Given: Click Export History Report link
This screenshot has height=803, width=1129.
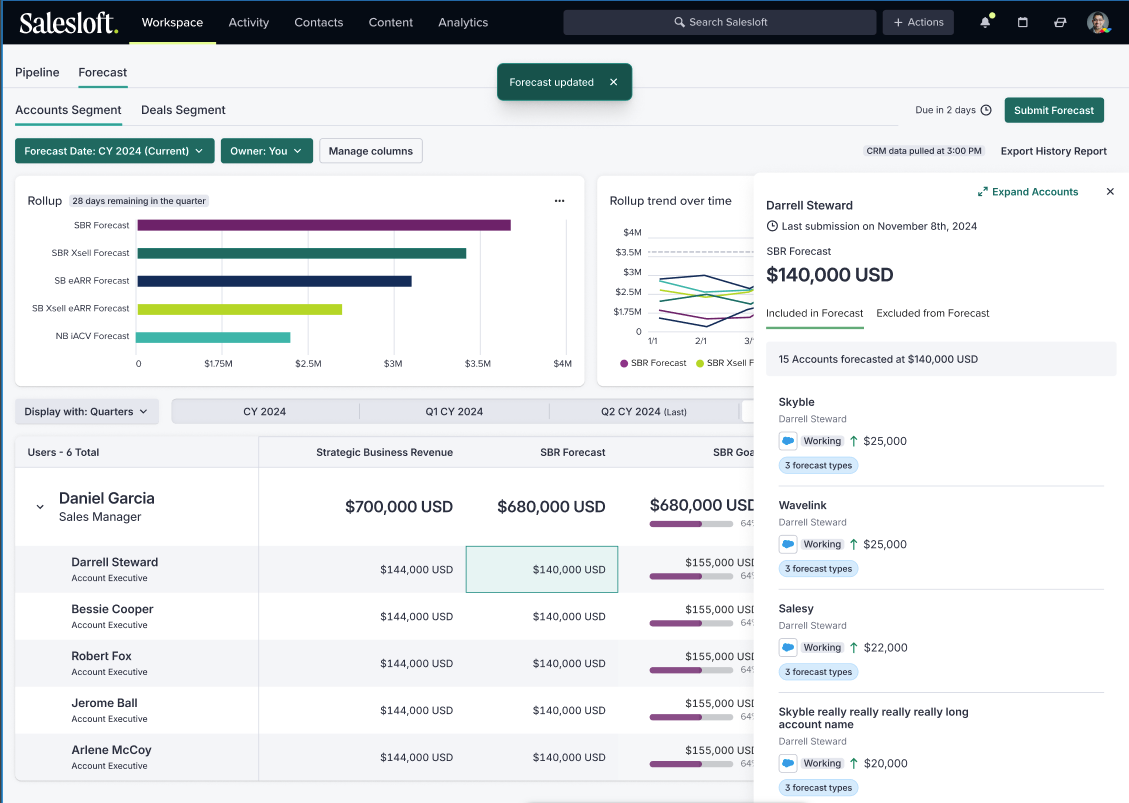Looking at the screenshot, I should (x=1053, y=151).
